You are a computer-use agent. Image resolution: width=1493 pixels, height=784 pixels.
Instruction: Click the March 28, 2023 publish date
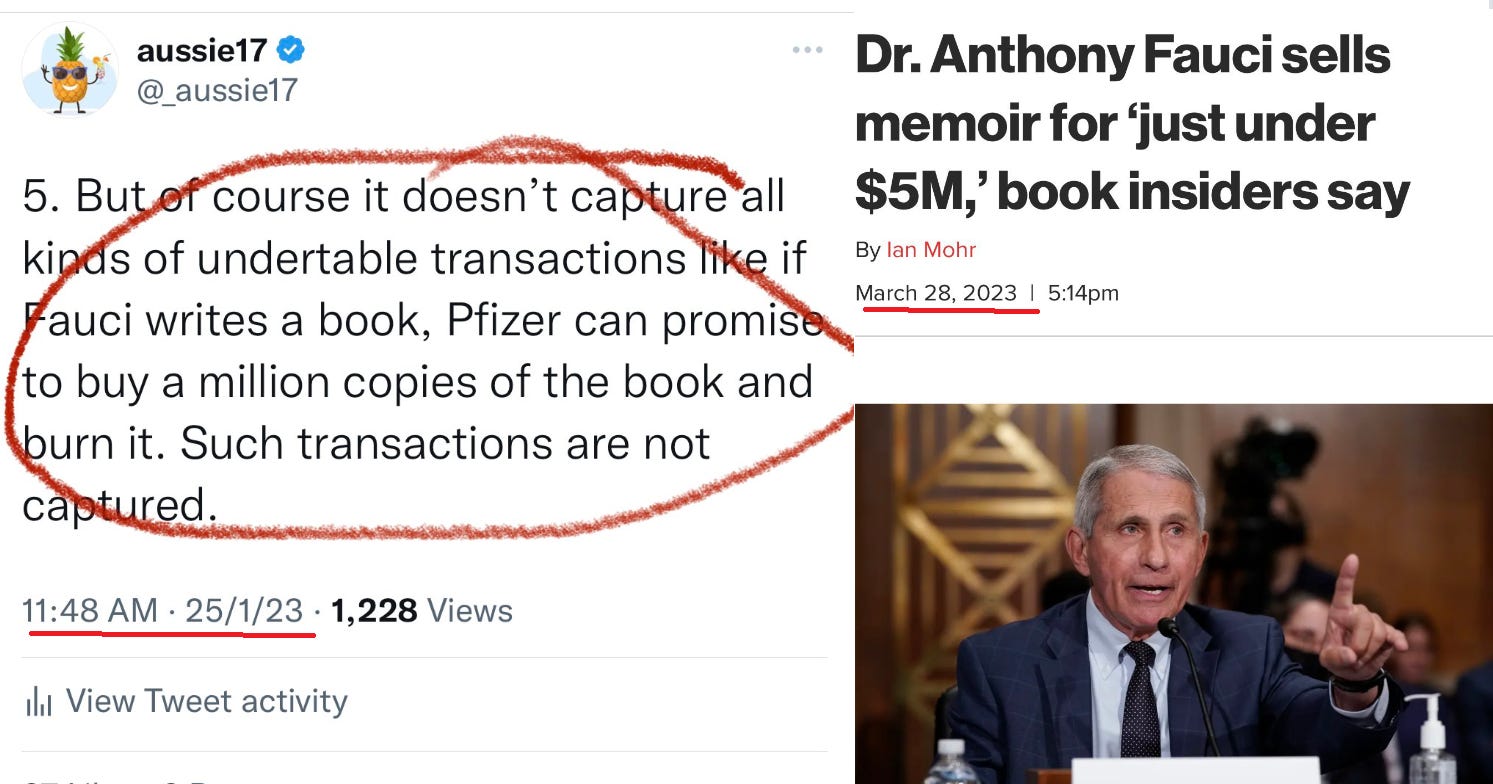(x=936, y=293)
